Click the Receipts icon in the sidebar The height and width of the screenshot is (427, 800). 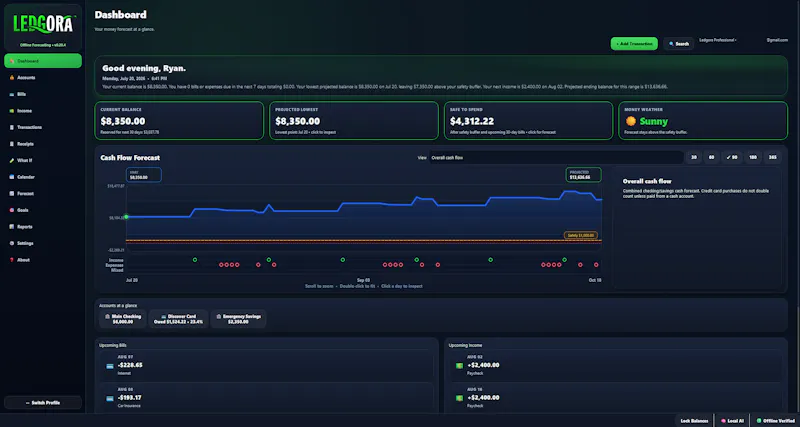pyautogui.click(x=11, y=144)
